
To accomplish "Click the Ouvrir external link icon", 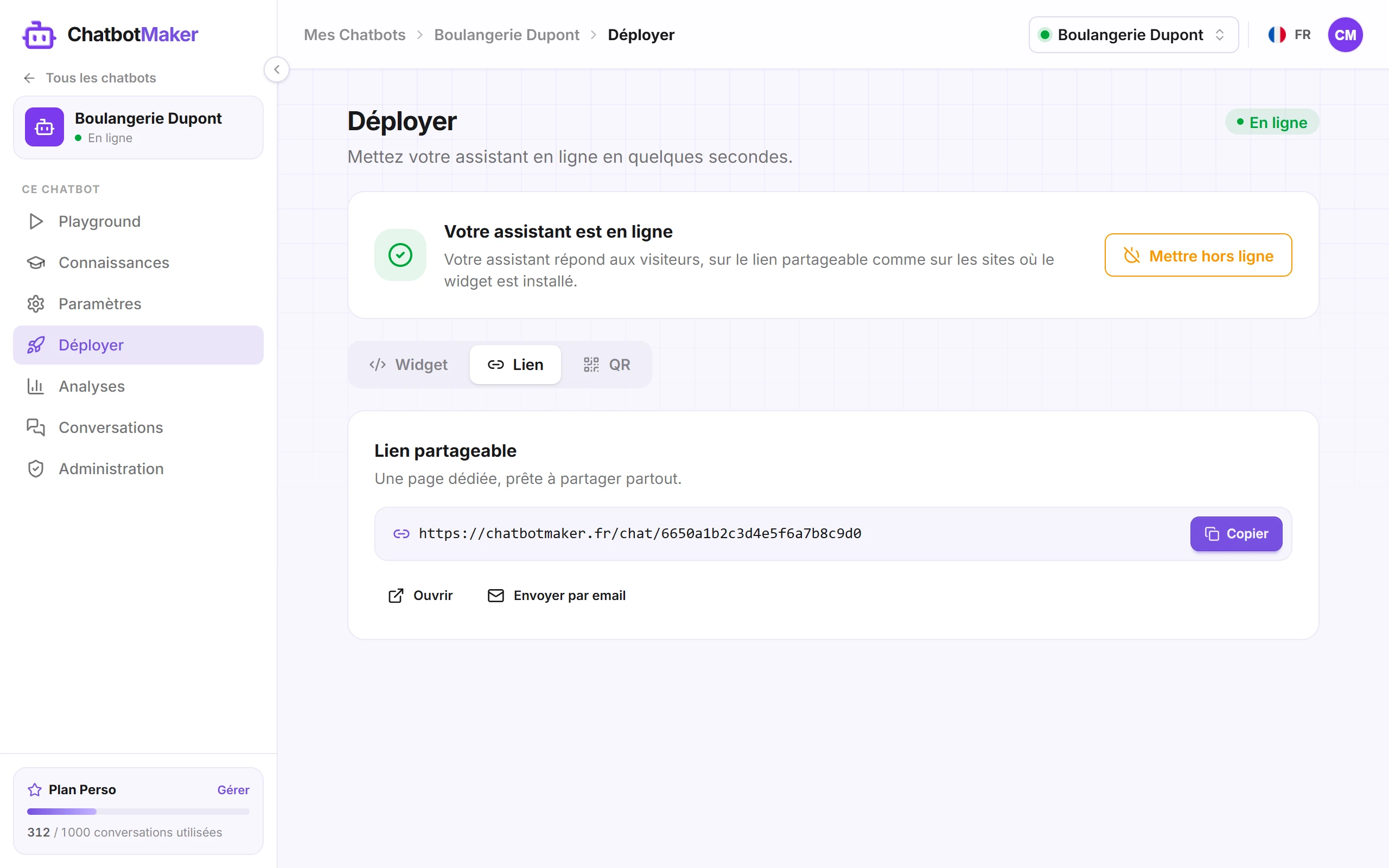I will tap(396, 596).
